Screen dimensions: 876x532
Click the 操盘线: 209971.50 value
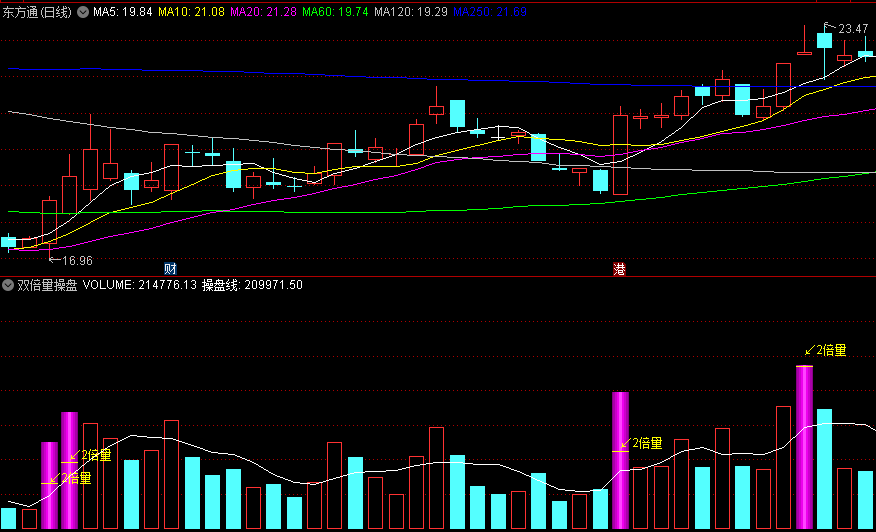click(253, 286)
